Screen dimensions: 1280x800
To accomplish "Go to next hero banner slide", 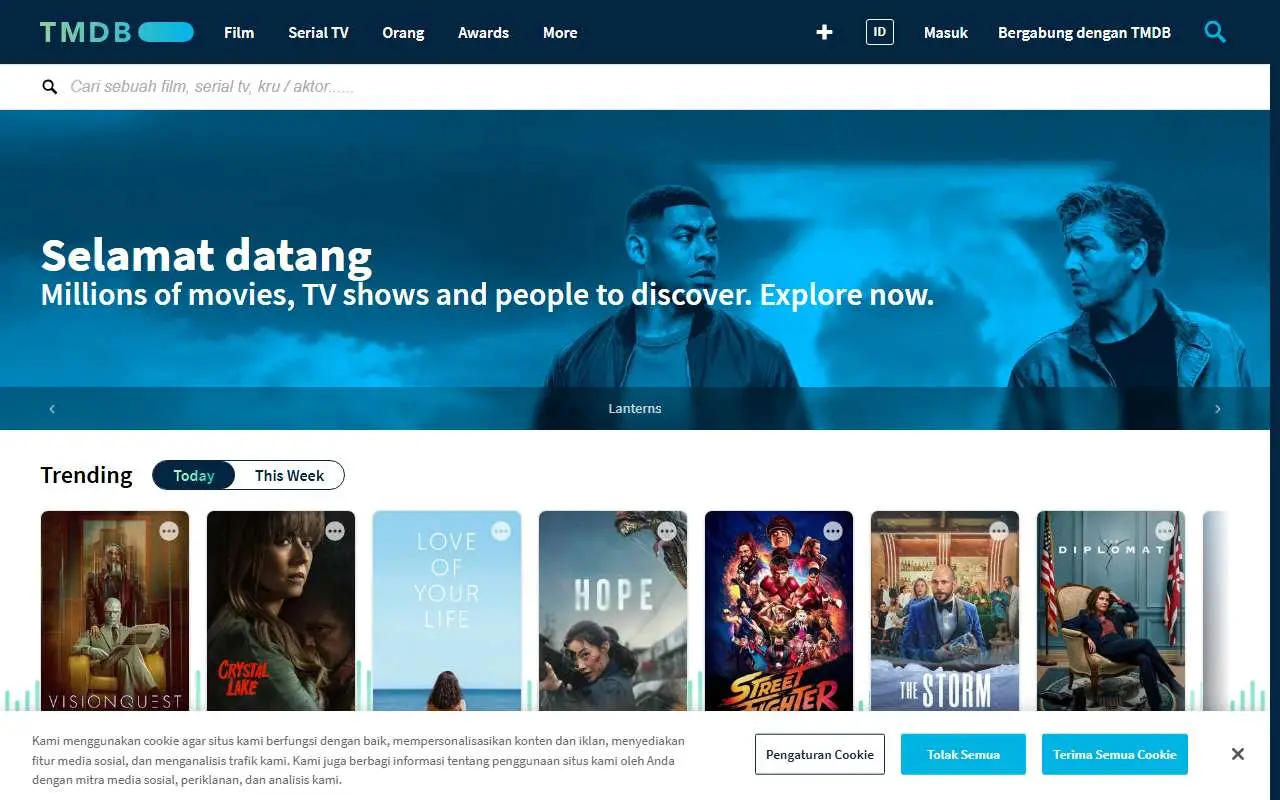I will click(x=1217, y=408).
